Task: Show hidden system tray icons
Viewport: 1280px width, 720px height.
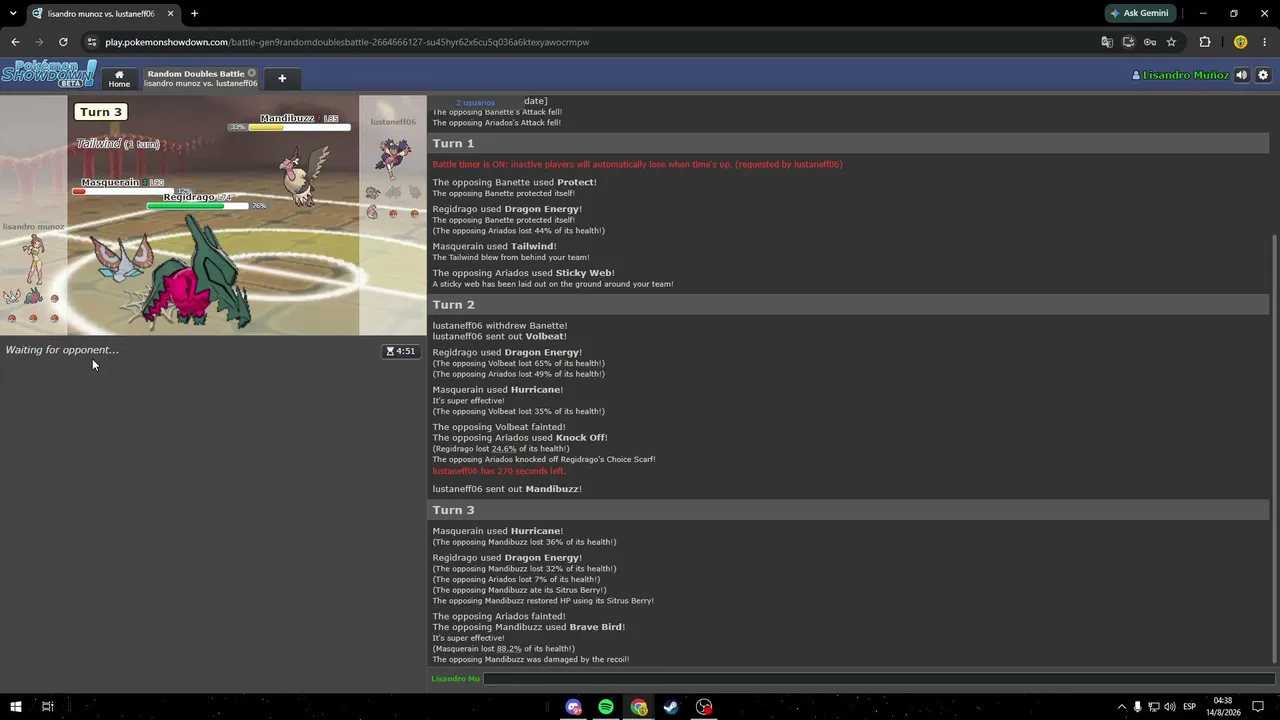Action: pyautogui.click(x=1121, y=707)
